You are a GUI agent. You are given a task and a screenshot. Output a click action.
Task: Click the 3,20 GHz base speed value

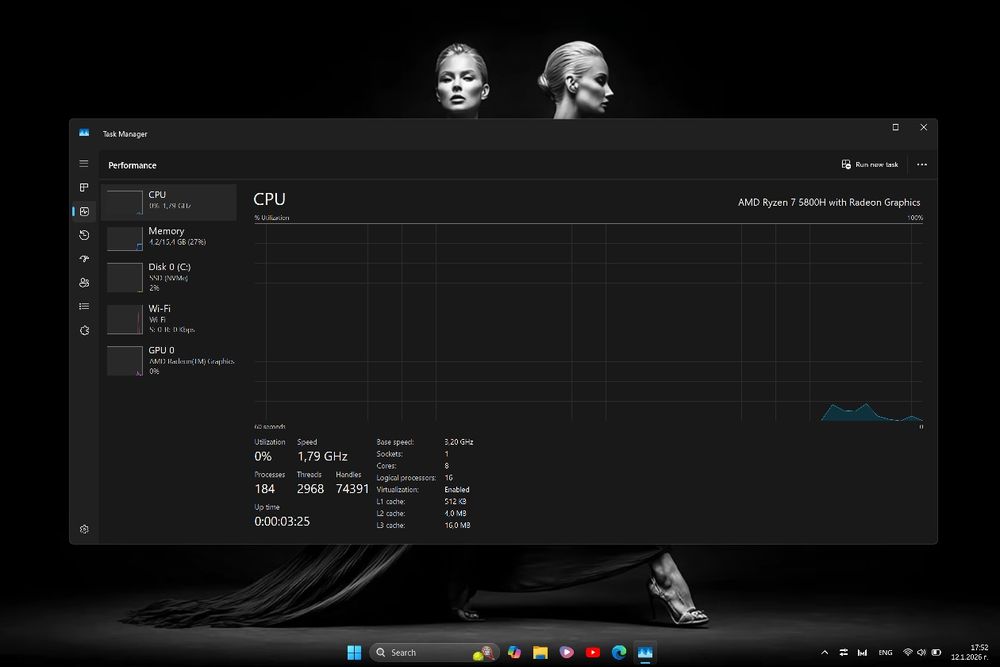[459, 442]
